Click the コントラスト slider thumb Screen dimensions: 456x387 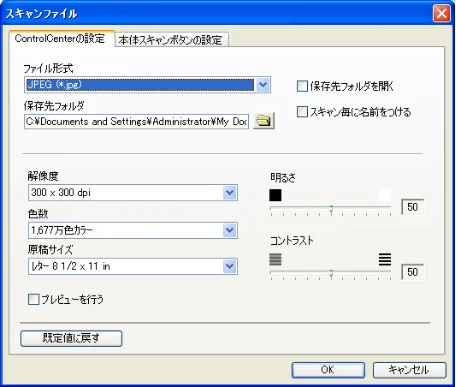[331, 274]
